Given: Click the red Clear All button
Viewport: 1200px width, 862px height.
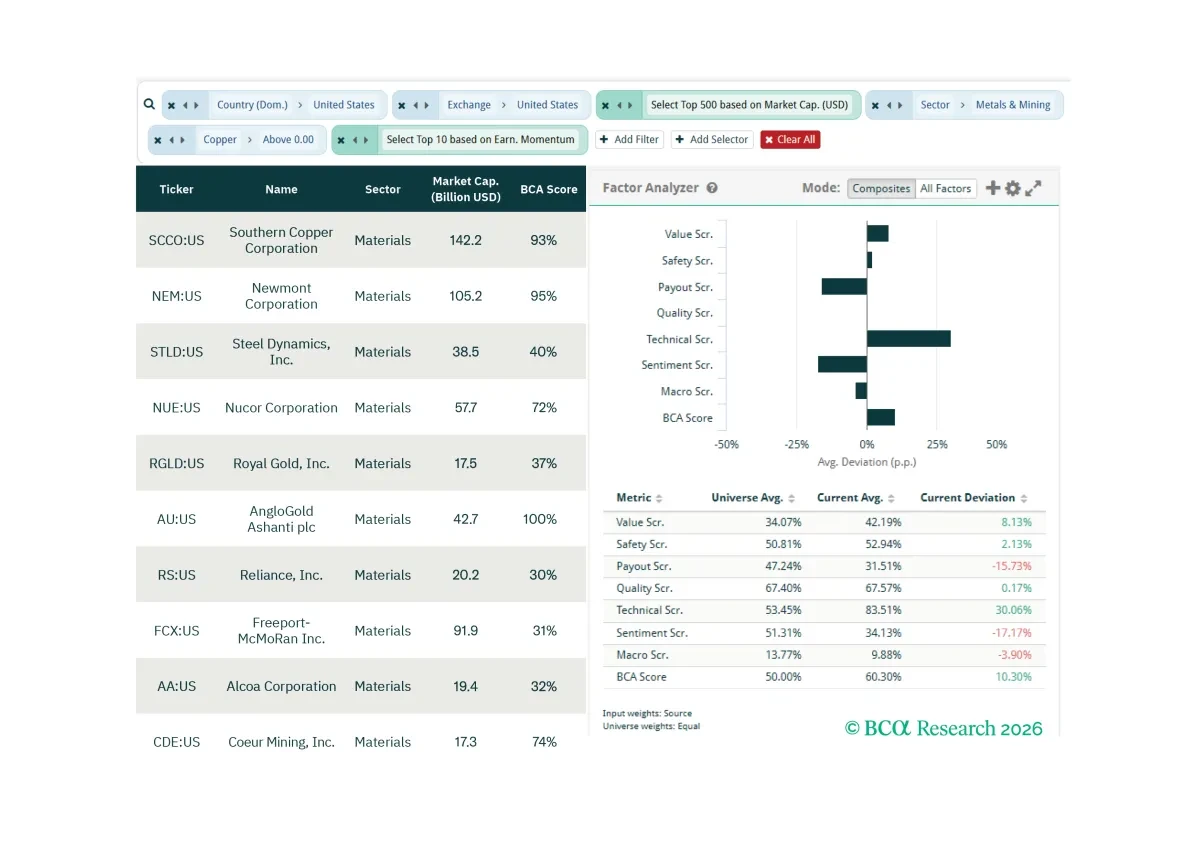Looking at the screenshot, I should tap(790, 140).
